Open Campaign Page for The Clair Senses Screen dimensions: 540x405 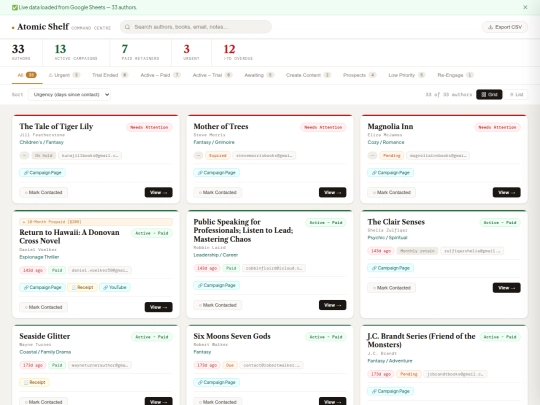(391, 268)
